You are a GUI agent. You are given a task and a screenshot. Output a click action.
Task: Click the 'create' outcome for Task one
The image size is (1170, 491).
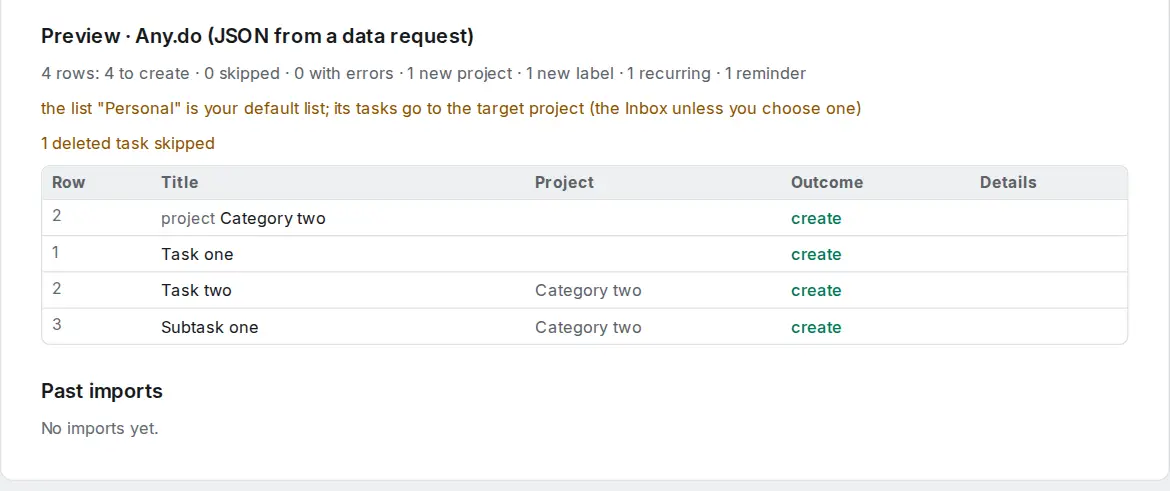pyautogui.click(x=816, y=254)
